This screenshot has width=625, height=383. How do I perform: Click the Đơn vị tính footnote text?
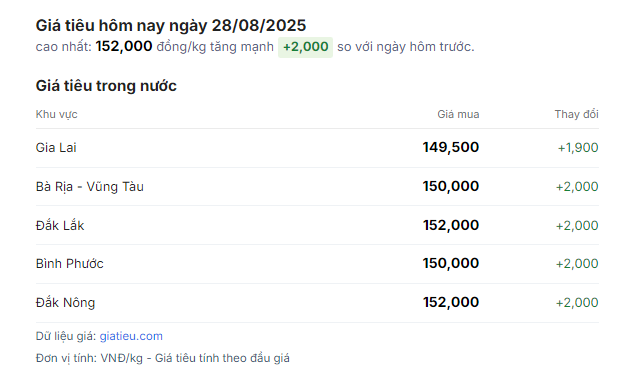coord(163,358)
